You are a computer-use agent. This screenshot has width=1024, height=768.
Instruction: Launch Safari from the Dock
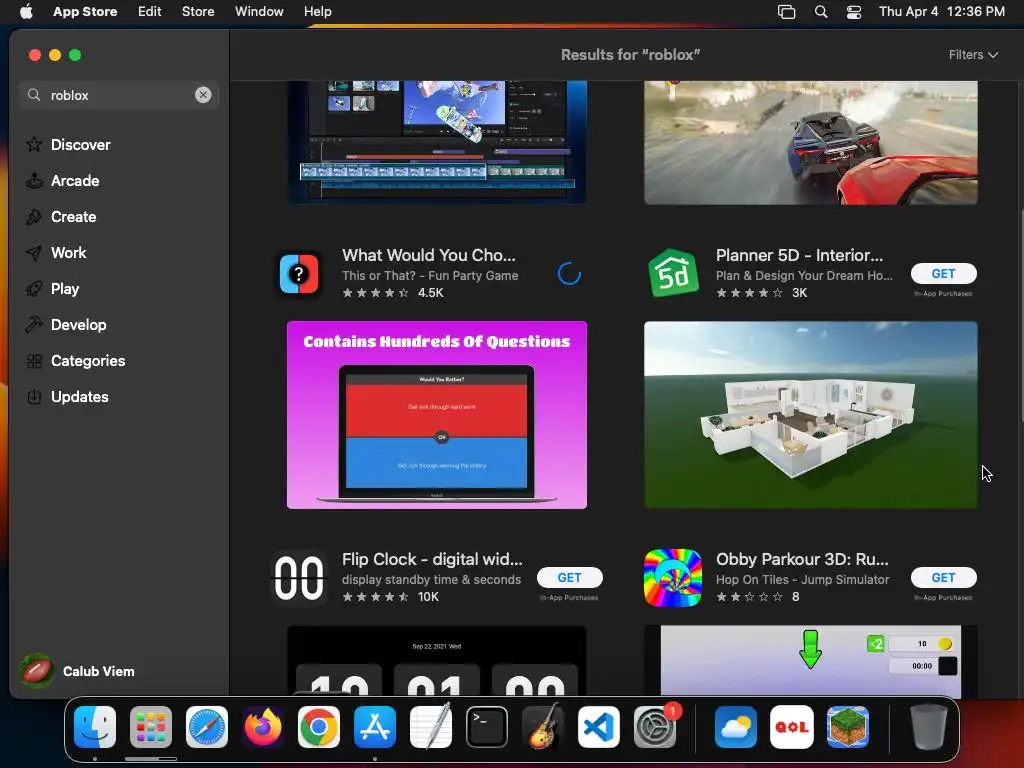(x=207, y=727)
